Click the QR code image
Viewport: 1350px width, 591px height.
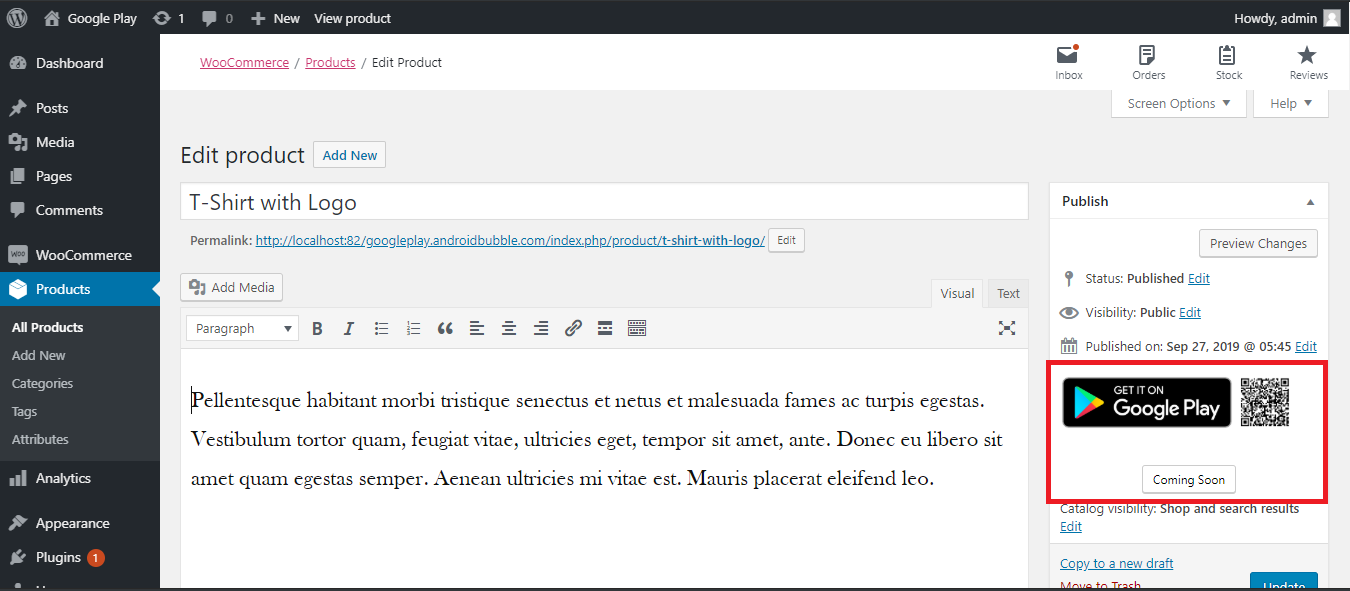tap(1265, 402)
